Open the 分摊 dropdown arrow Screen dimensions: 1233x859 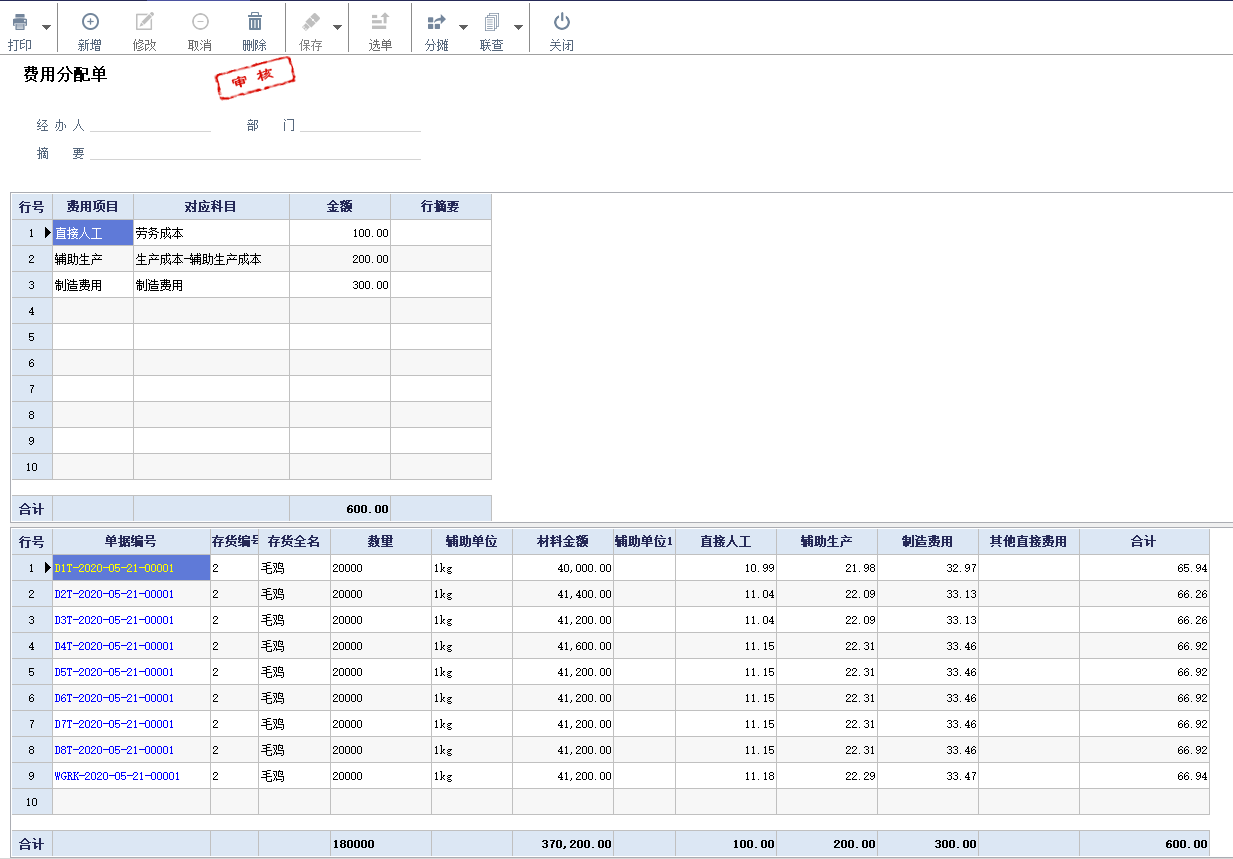[x=463, y=28]
